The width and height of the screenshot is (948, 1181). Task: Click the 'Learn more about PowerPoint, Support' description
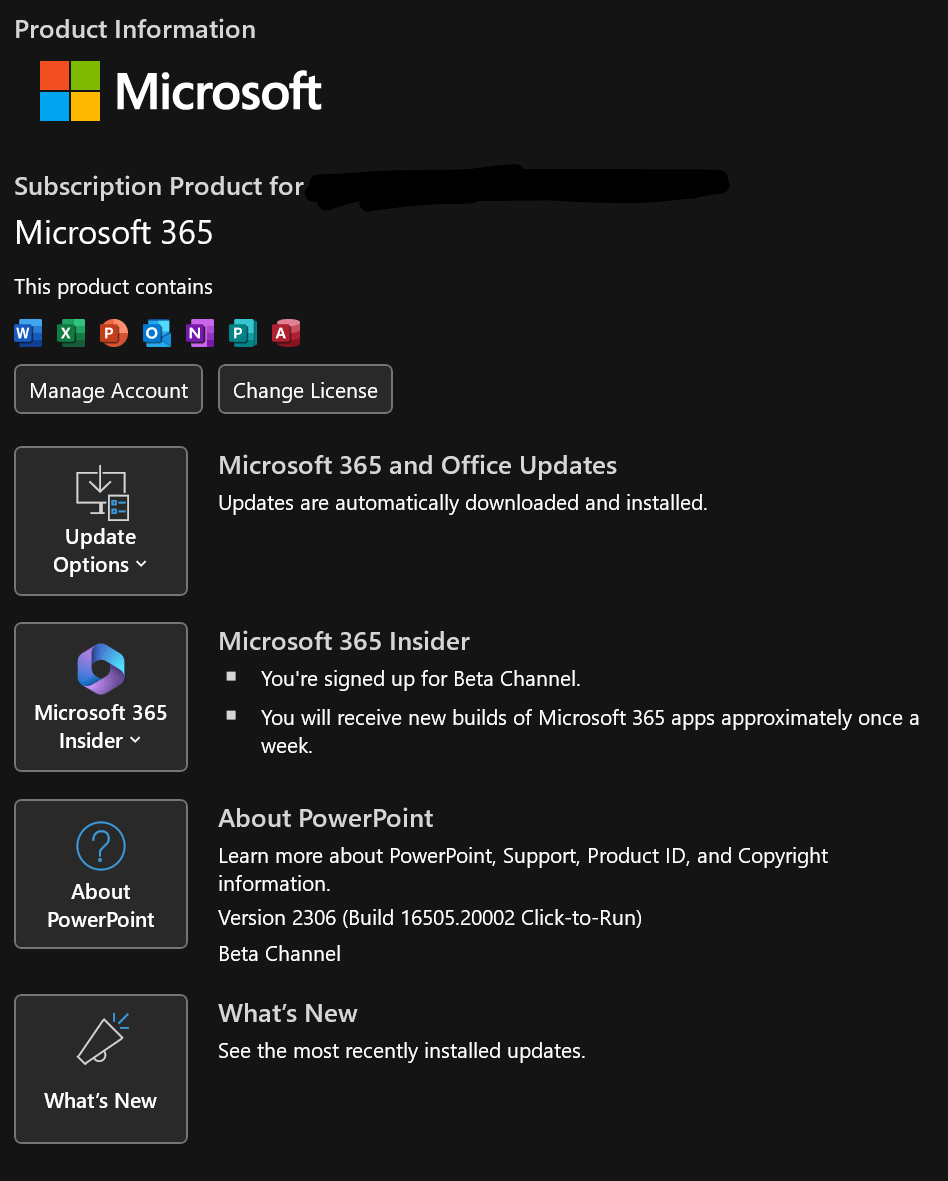click(523, 869)
